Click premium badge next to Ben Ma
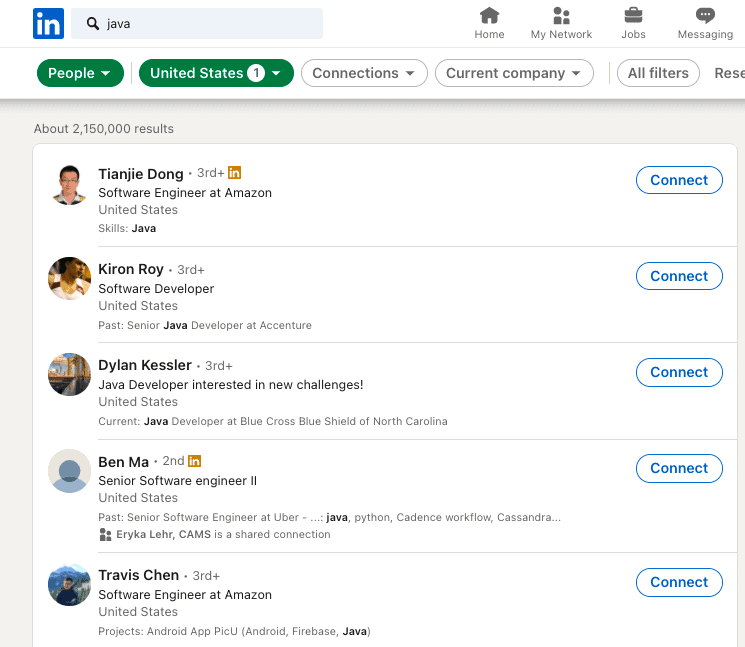This screenshot has width=745, height=647. pos(195,461)
